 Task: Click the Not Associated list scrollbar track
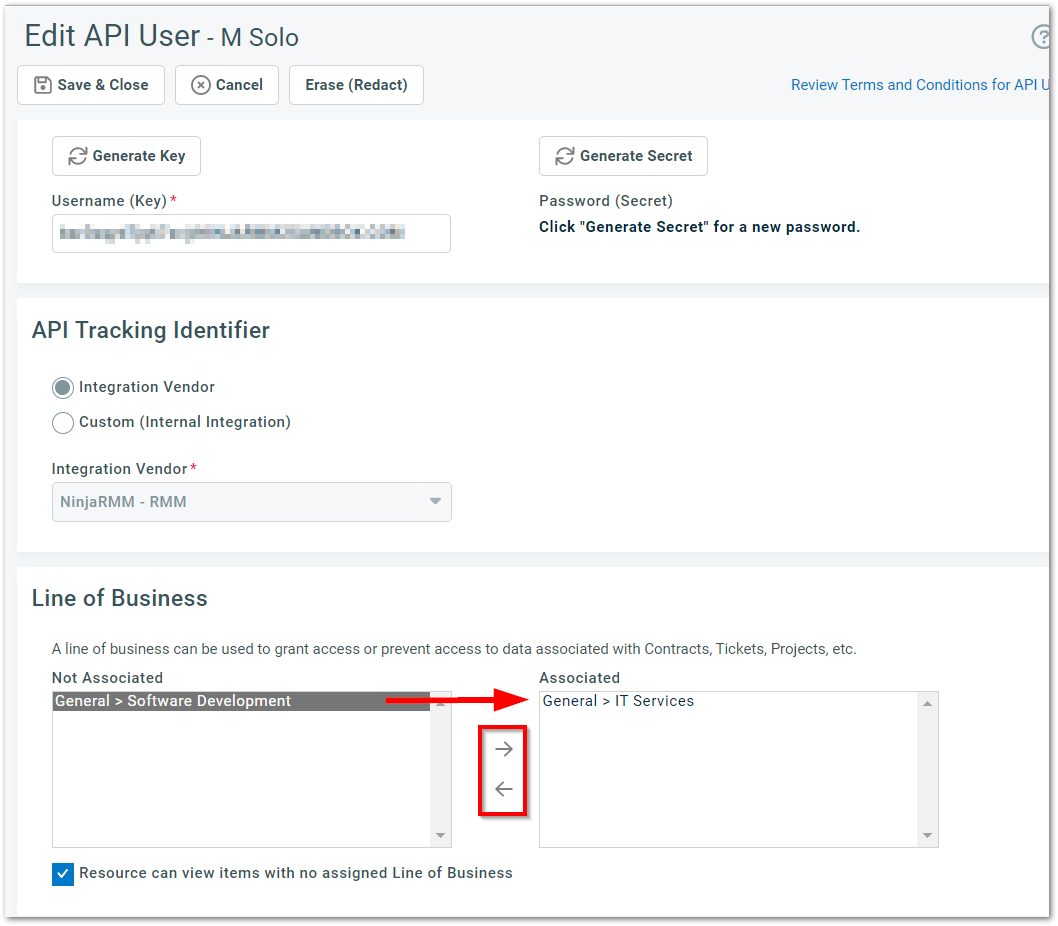pos(440,770)
